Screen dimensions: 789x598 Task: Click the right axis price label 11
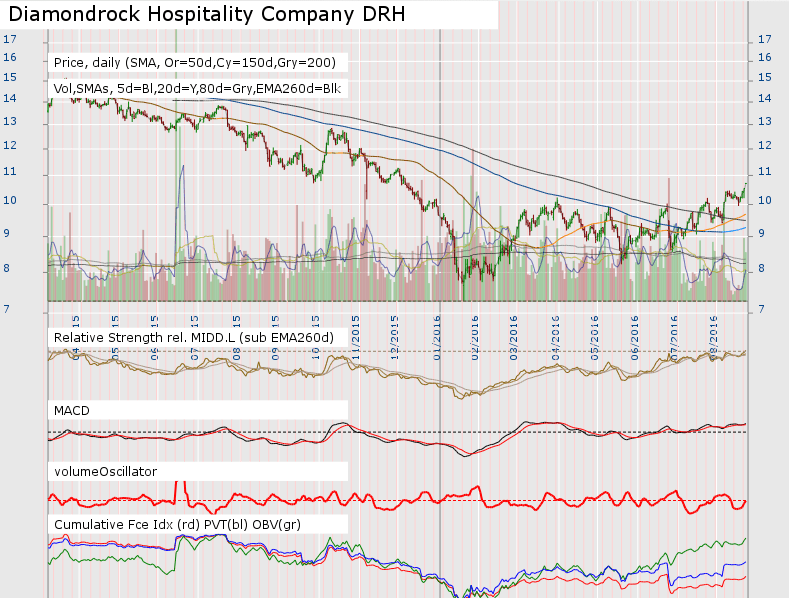(765, 171)
